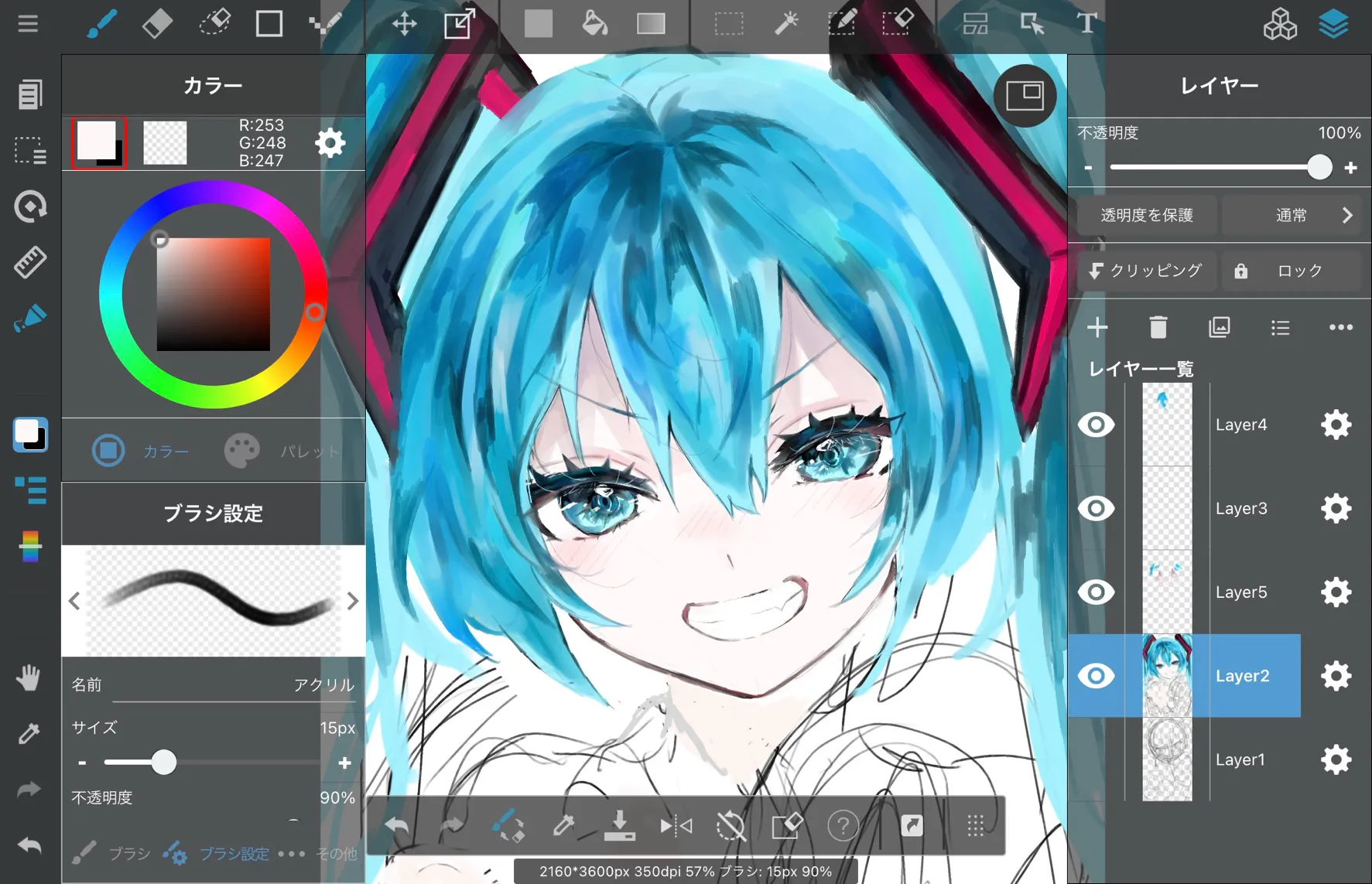Open Layer4 settings gear
Screen dimensions: 1372x884
(x=1336, y=425)
